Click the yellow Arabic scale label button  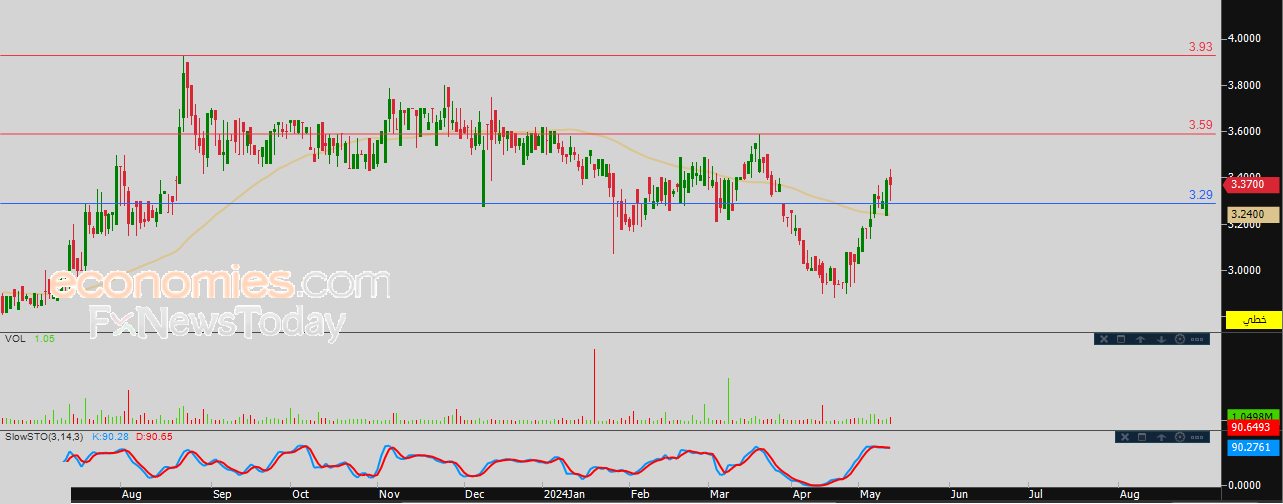click(1253, 320)
